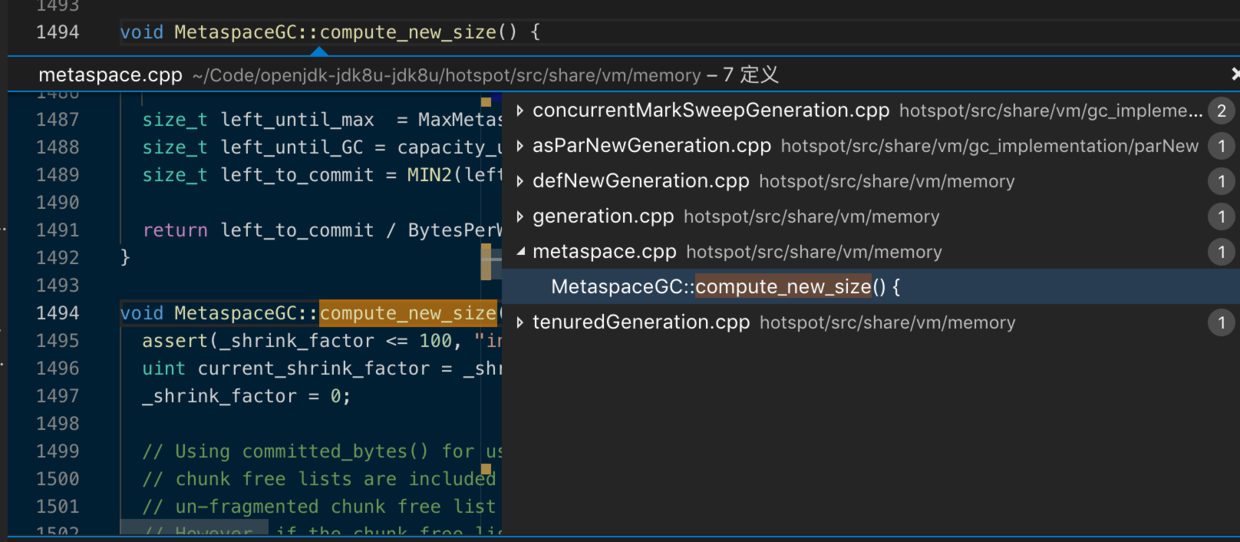Screen dimensions: 1240x542
Task: Select the defNewGeneration.cpp file entry
Action: click(641, 181)
